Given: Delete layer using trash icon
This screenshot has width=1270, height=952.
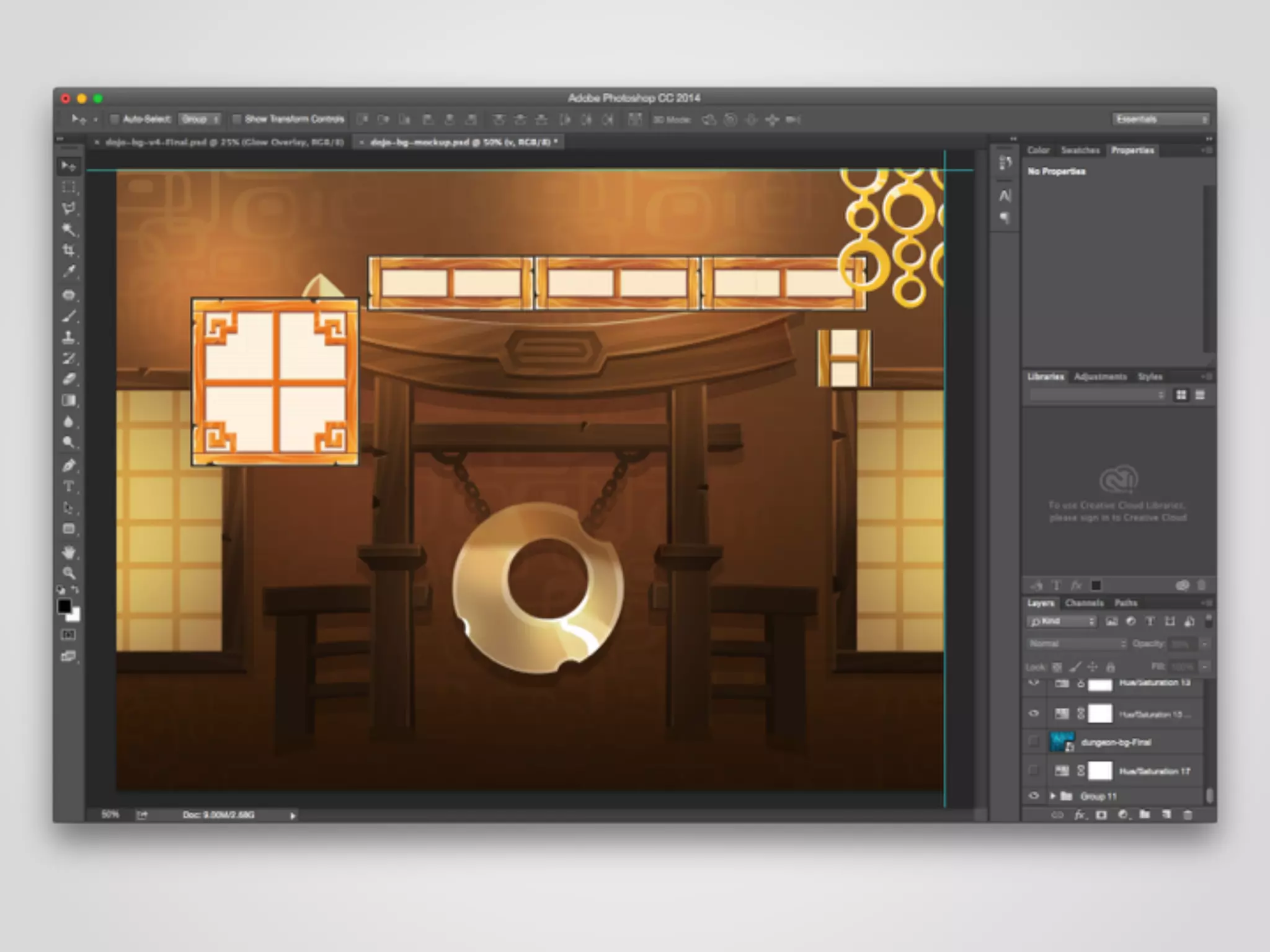Looking at the screenshot, I should tap(1188, 815).
